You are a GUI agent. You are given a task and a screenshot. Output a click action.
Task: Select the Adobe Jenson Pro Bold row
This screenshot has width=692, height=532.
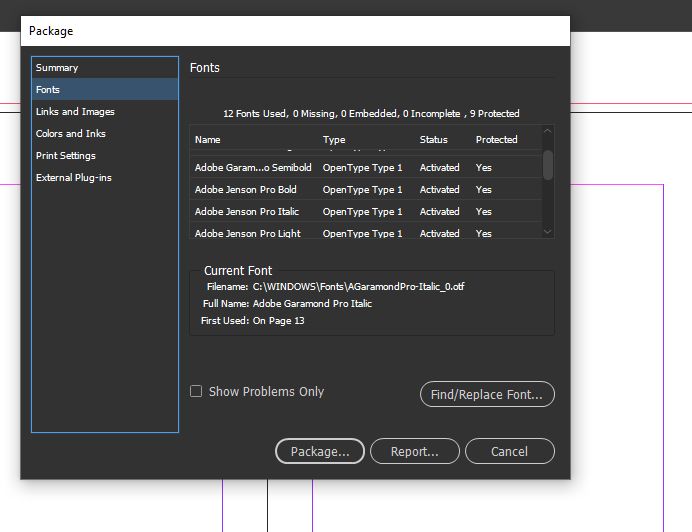(366, 189)
